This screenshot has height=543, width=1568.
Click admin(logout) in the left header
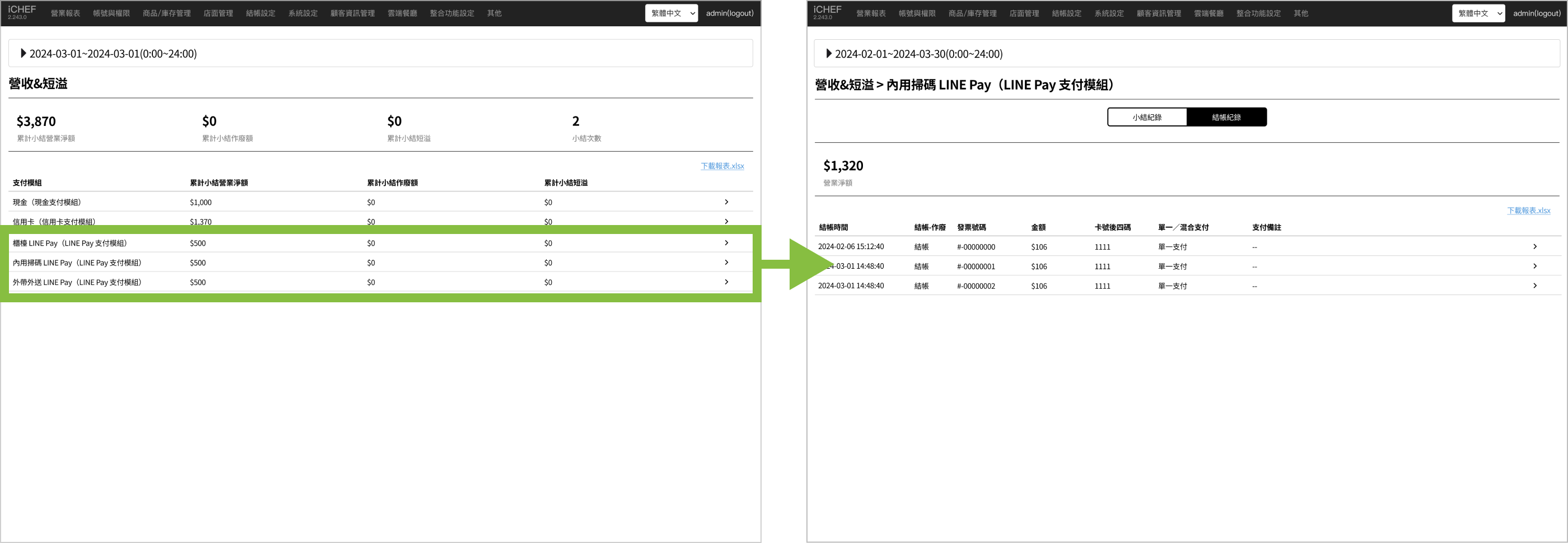coord(729,13)
